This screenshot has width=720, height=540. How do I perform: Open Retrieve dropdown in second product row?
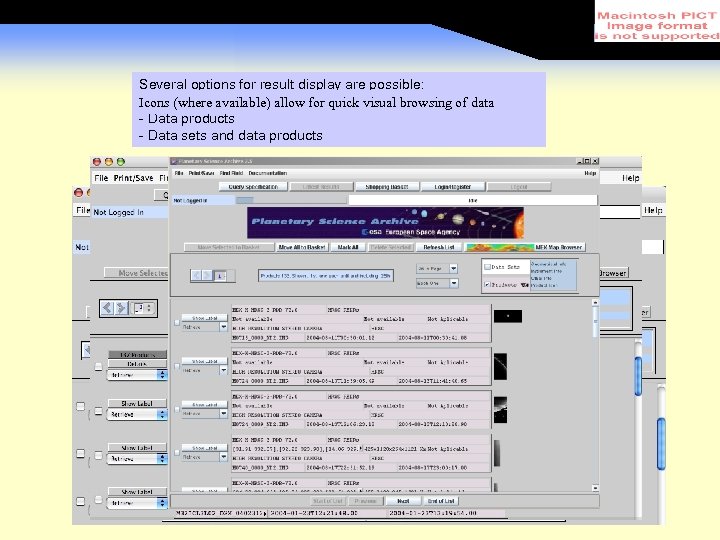coord(204,370)
